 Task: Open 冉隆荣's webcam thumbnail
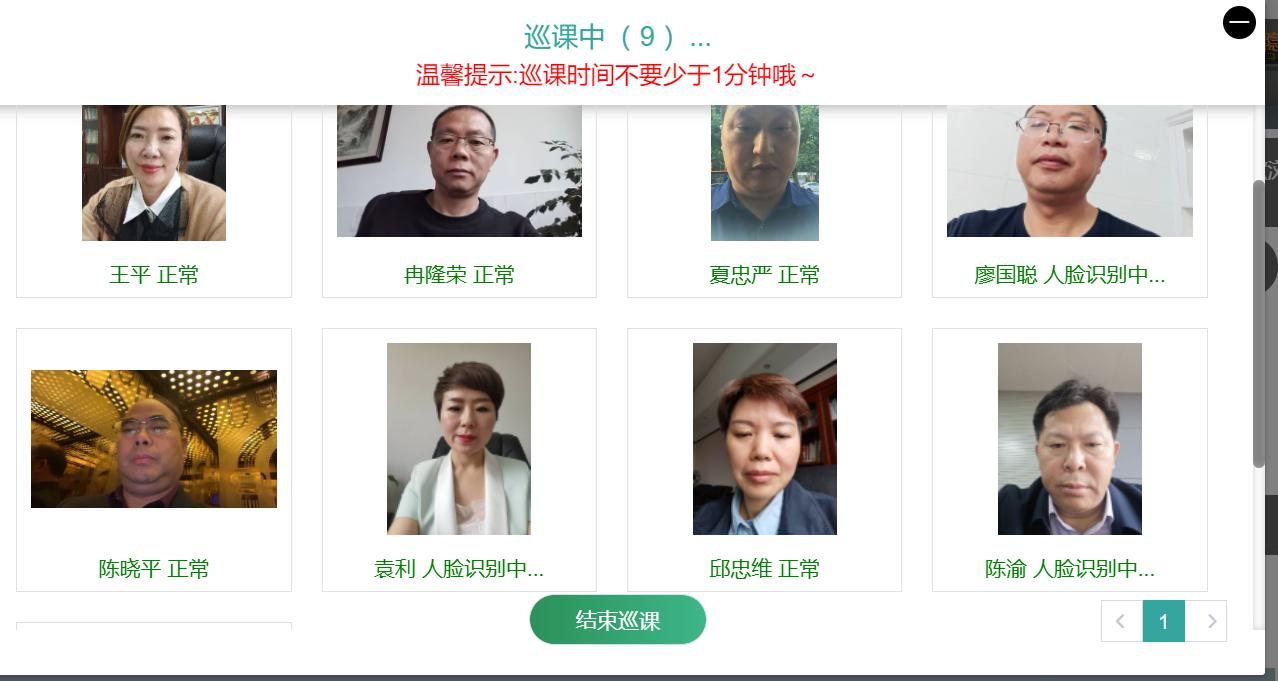(x=459, y=170)
